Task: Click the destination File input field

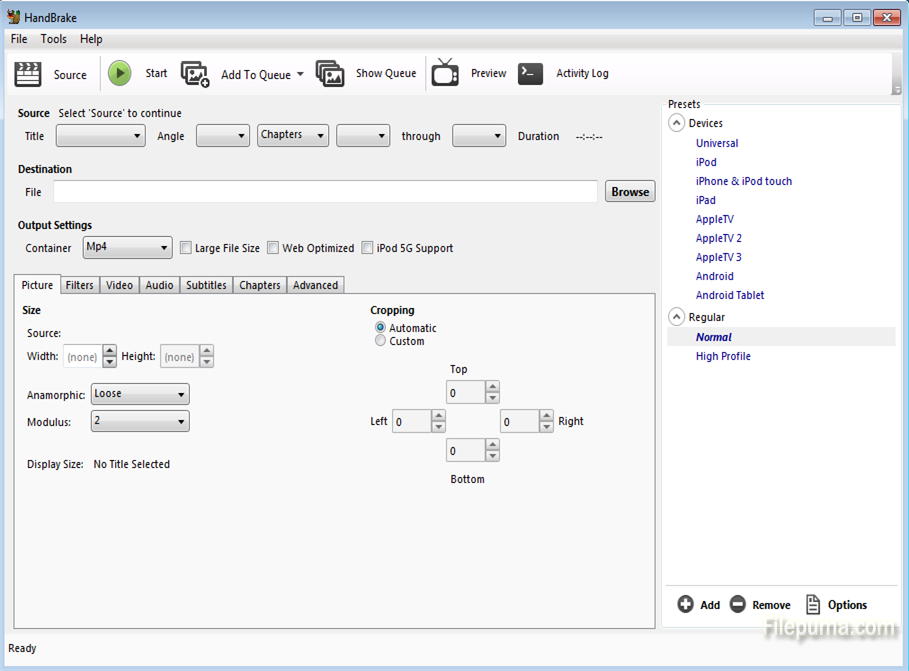Action: coord(325,192)
